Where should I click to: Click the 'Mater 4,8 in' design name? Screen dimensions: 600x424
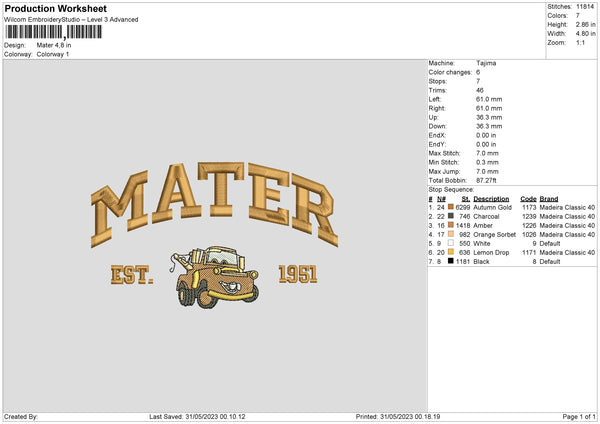click(54, 45)
